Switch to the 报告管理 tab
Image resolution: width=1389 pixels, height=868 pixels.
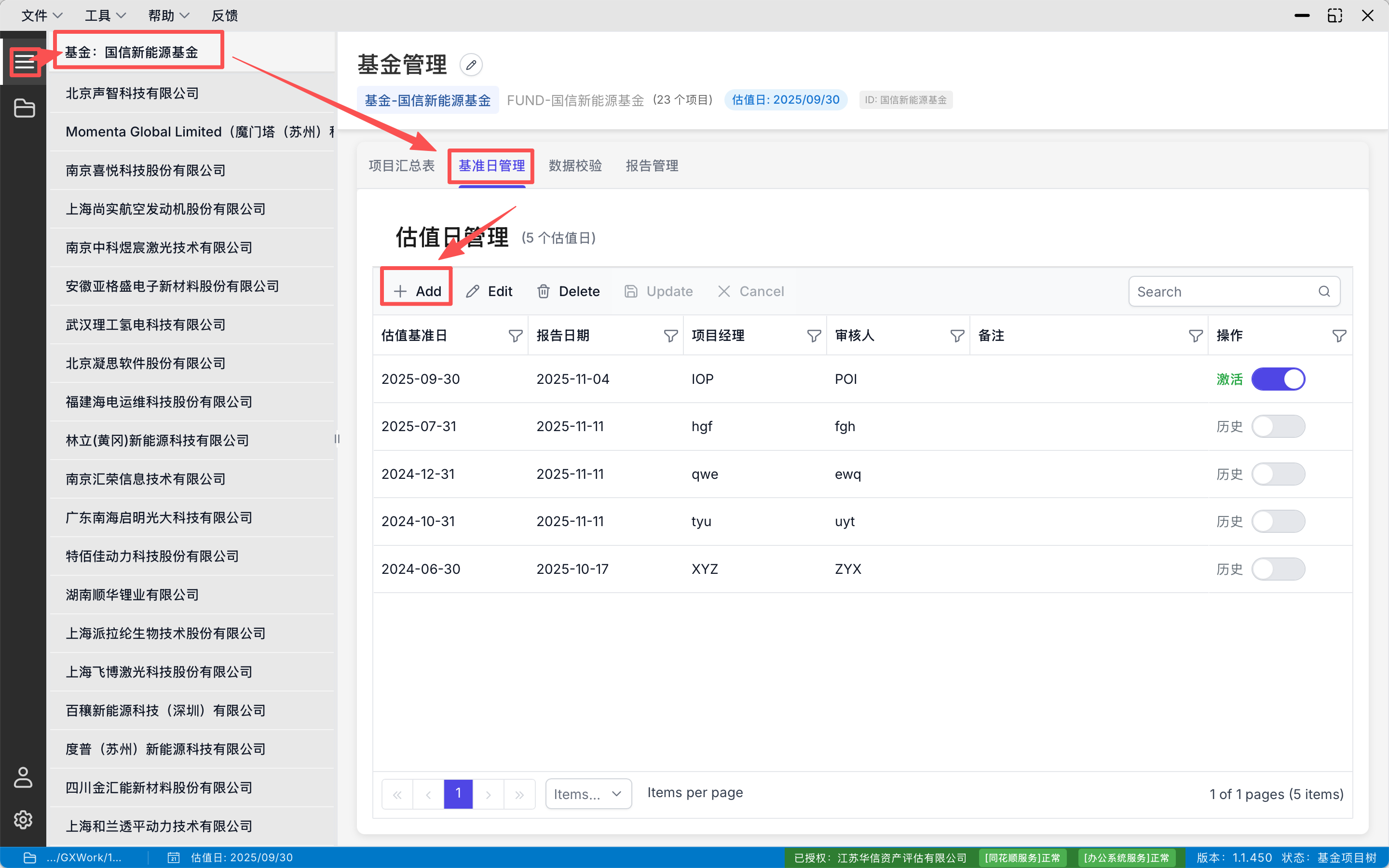(x=652, y=166)
